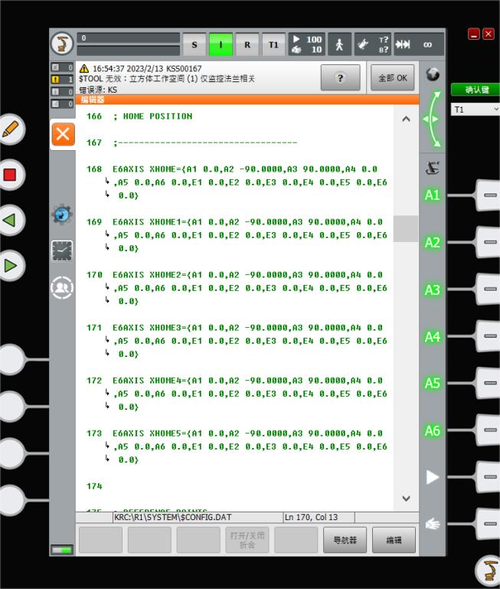The width and height of the screenshot is (500, 589).
Task: Click the walking man incremental jog icon
Action: point(340,44)
